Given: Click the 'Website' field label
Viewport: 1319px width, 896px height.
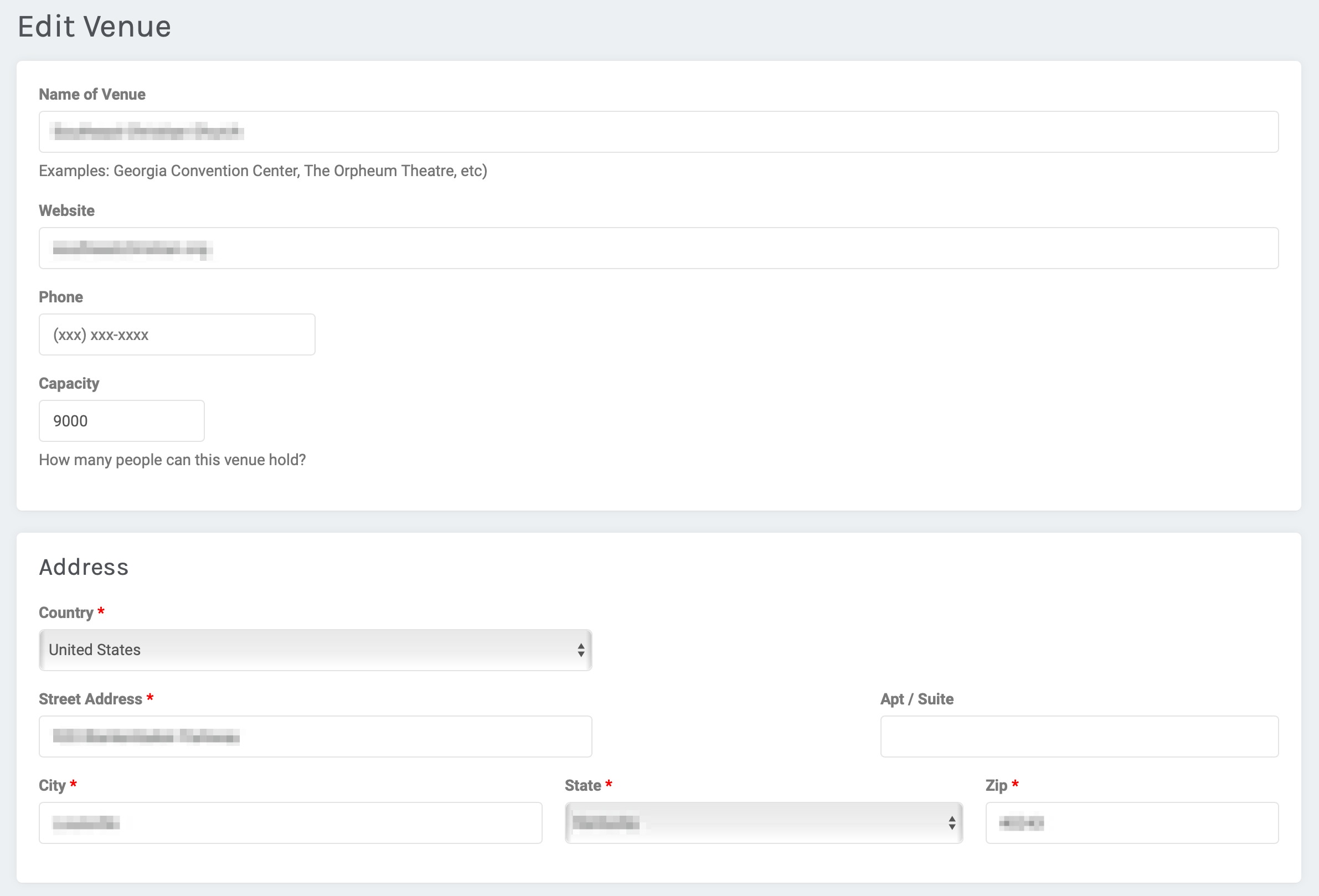Looking at the screenshot, I should 66,210.
